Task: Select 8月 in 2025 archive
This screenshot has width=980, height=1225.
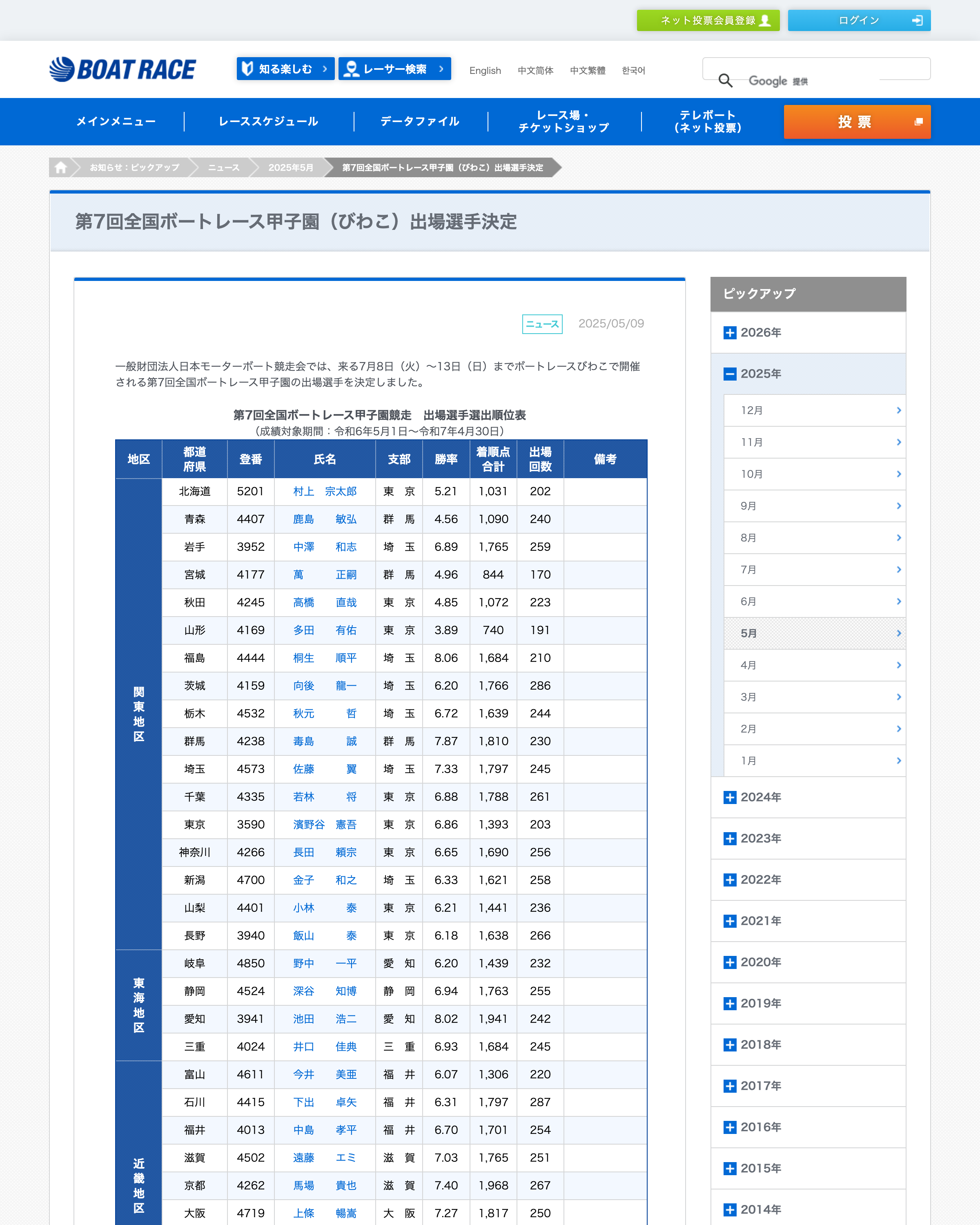Action: click(x=815, y=537)
